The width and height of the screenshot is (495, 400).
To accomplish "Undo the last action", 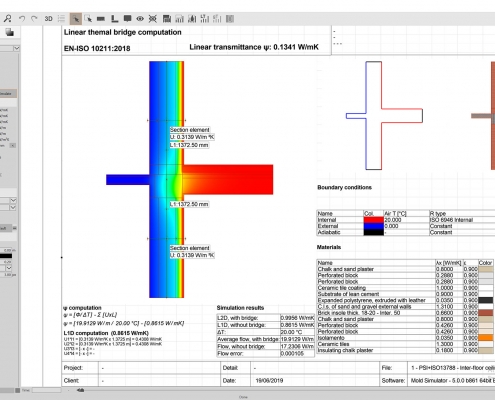I will [x=22, y=19].
